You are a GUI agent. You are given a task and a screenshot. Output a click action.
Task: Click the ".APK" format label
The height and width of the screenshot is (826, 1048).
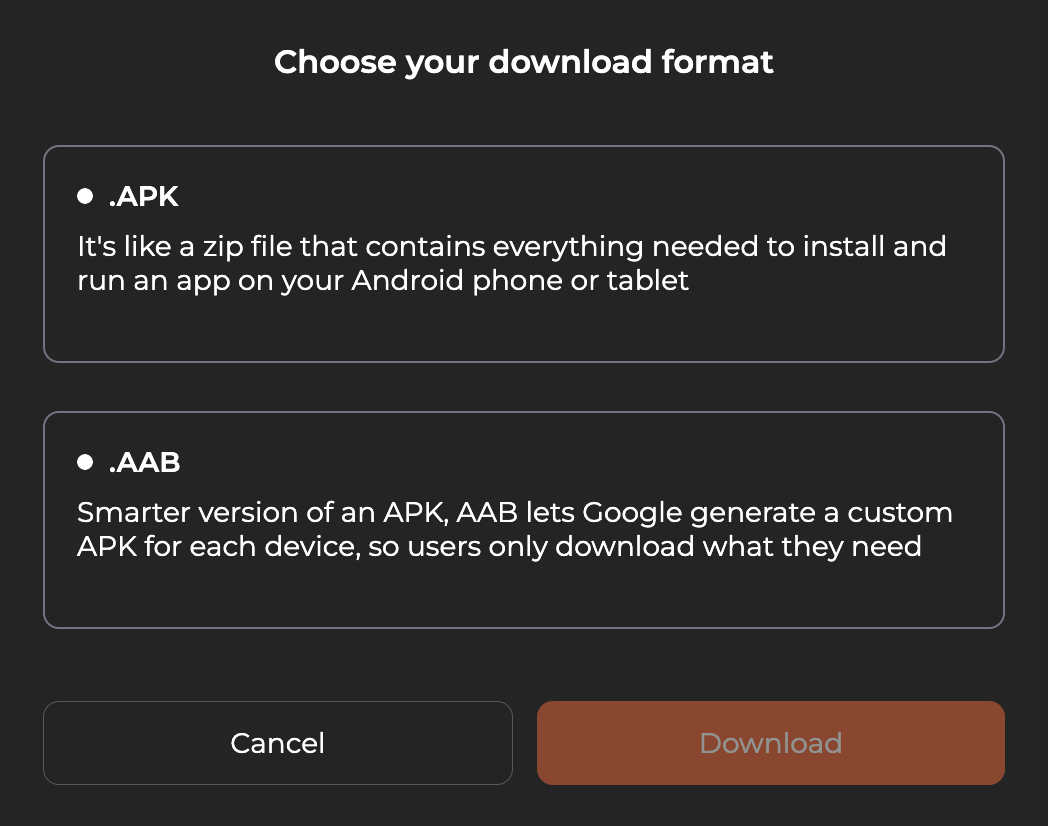pos(143,196)
